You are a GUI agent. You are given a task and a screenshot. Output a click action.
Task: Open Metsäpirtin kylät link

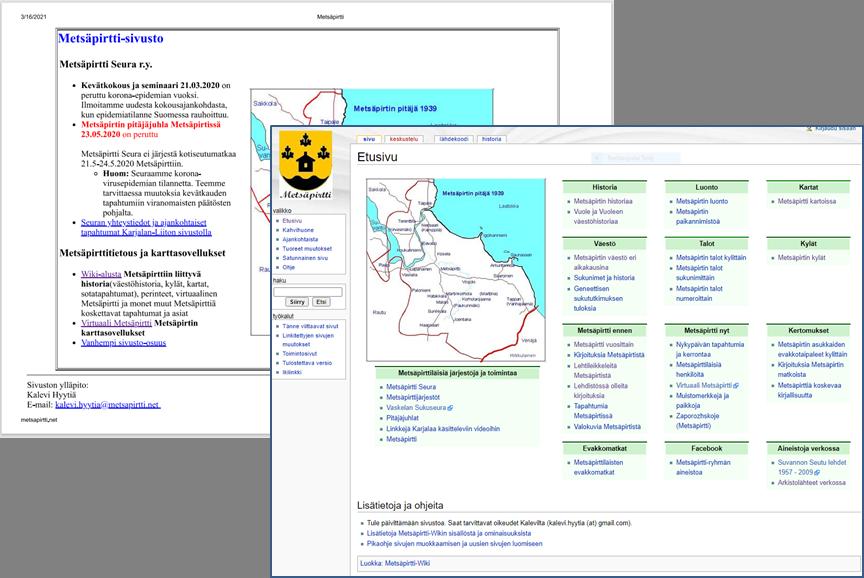[x=802, y=257]
